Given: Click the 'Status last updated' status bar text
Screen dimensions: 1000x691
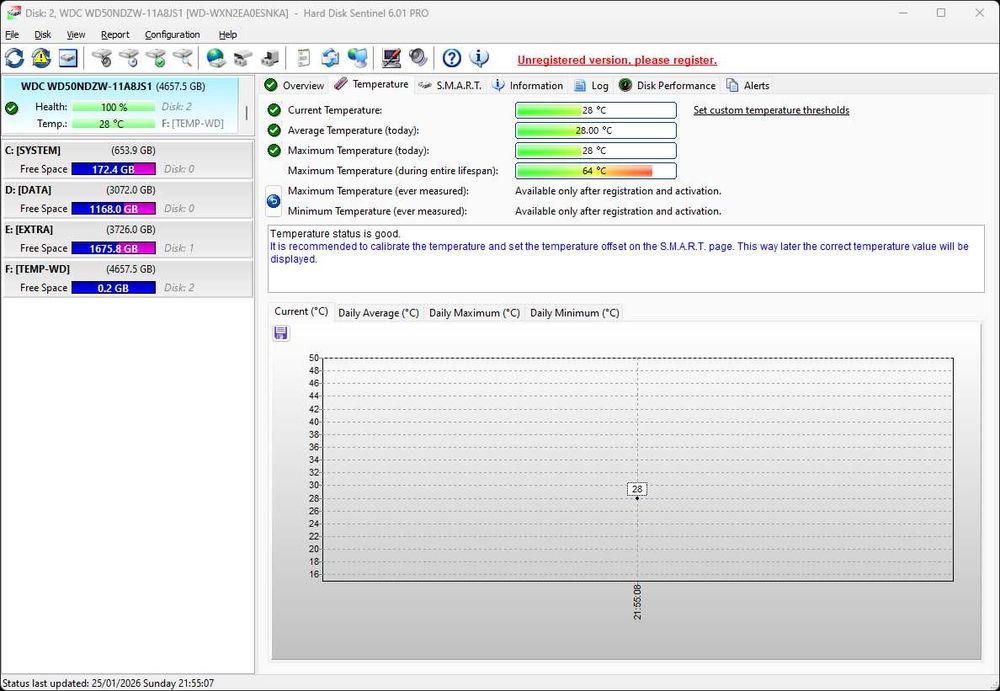Looking at the screenshot, I should (x=108, y=683).
